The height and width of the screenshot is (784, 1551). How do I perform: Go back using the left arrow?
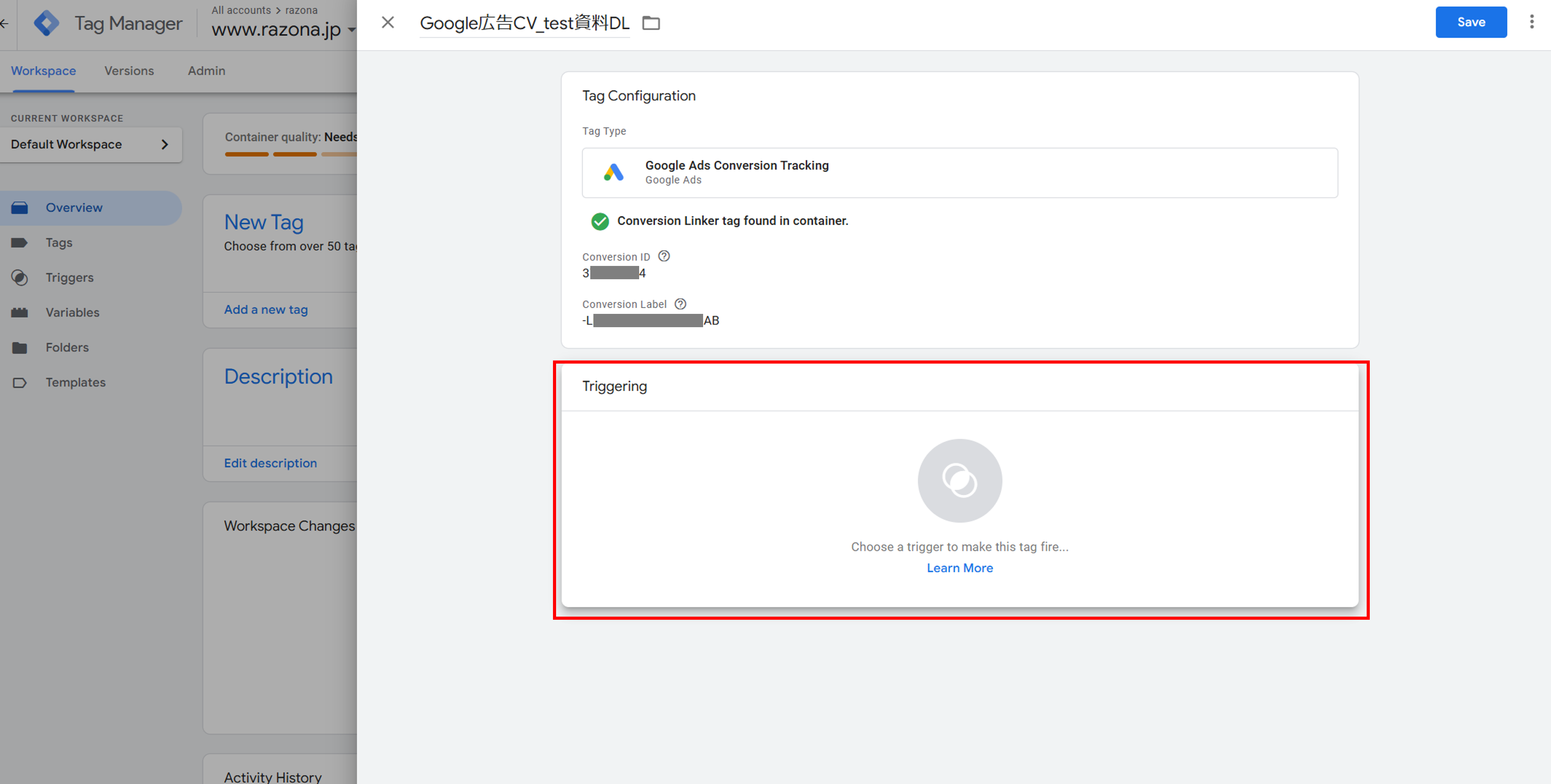pyautogui.click(x=4, y=24)
